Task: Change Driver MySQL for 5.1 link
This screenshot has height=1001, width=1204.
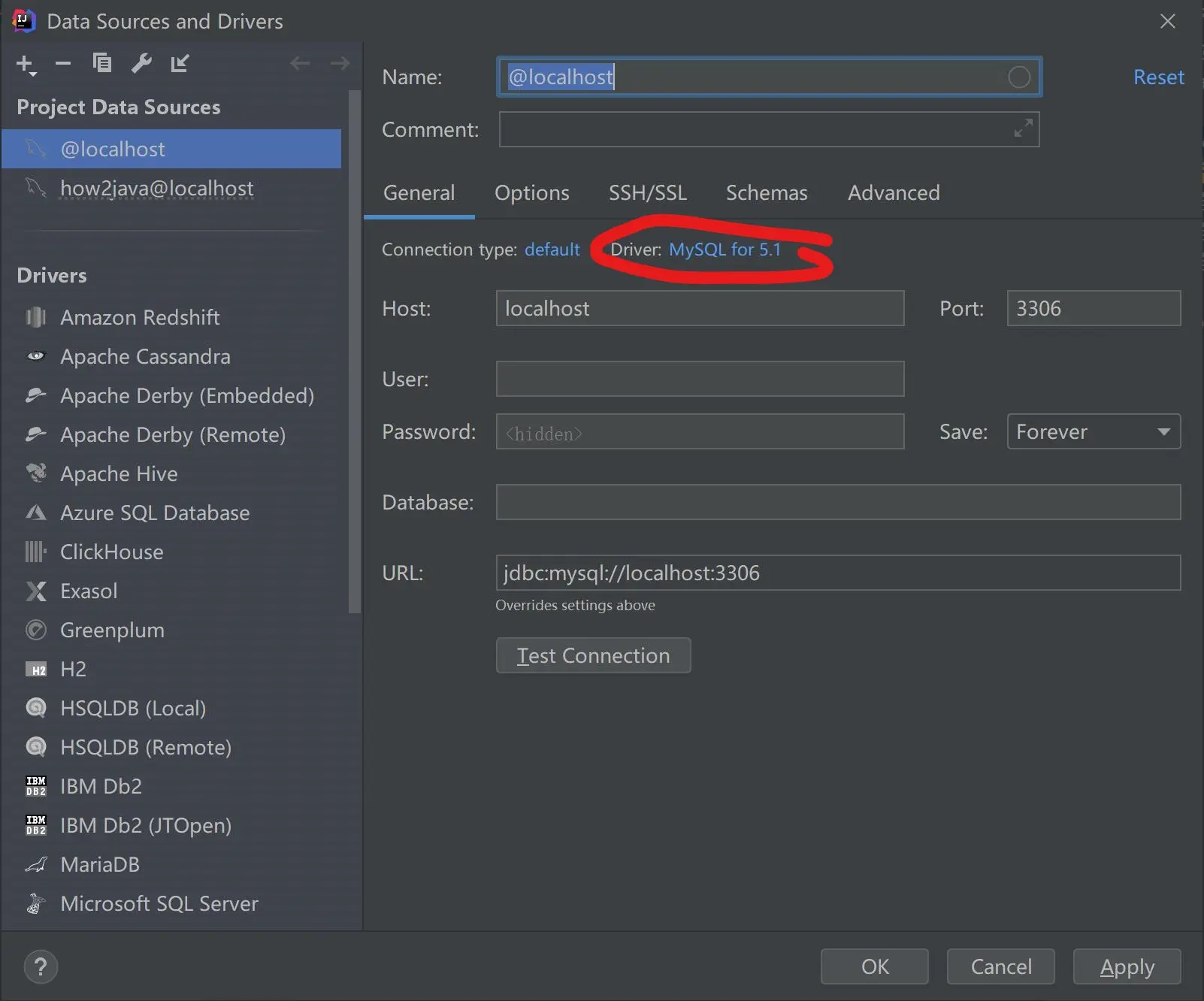Action: tap(725, 249)
